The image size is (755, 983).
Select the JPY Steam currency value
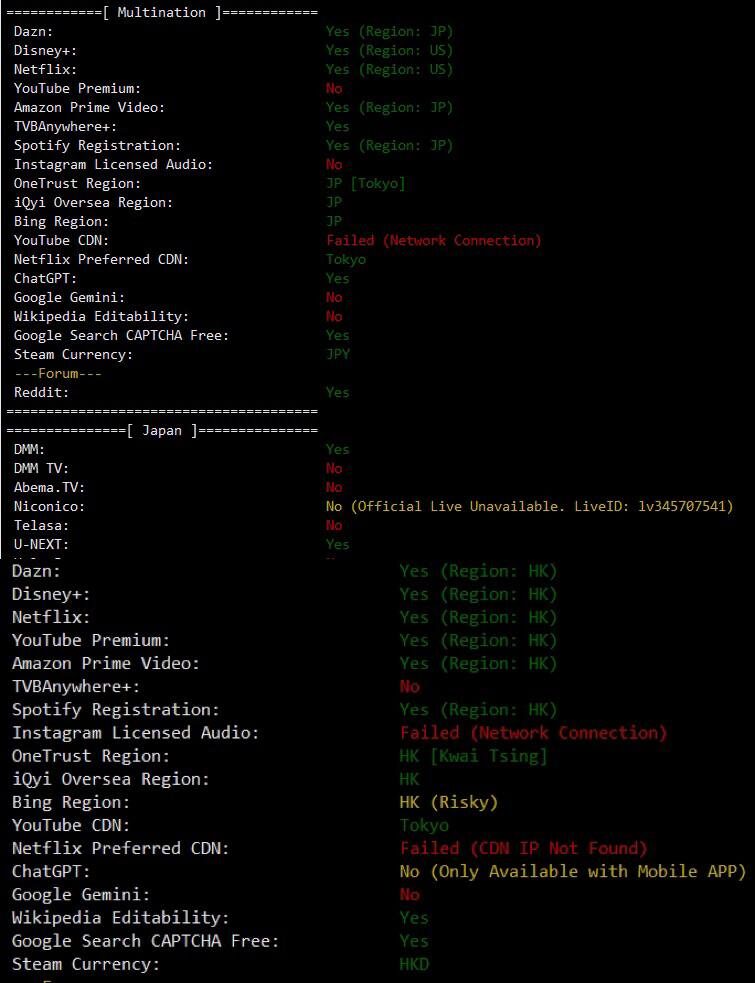(x=338, y=355)
